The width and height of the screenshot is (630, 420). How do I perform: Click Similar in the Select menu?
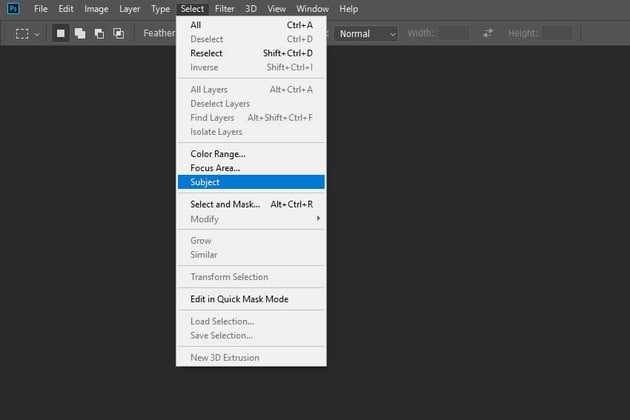pos(251,255)
